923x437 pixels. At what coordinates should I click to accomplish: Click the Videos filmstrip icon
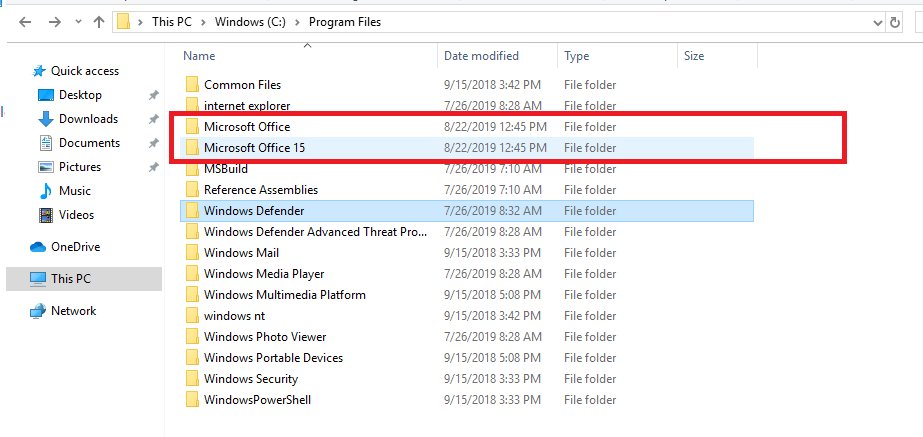click(45, 216)
